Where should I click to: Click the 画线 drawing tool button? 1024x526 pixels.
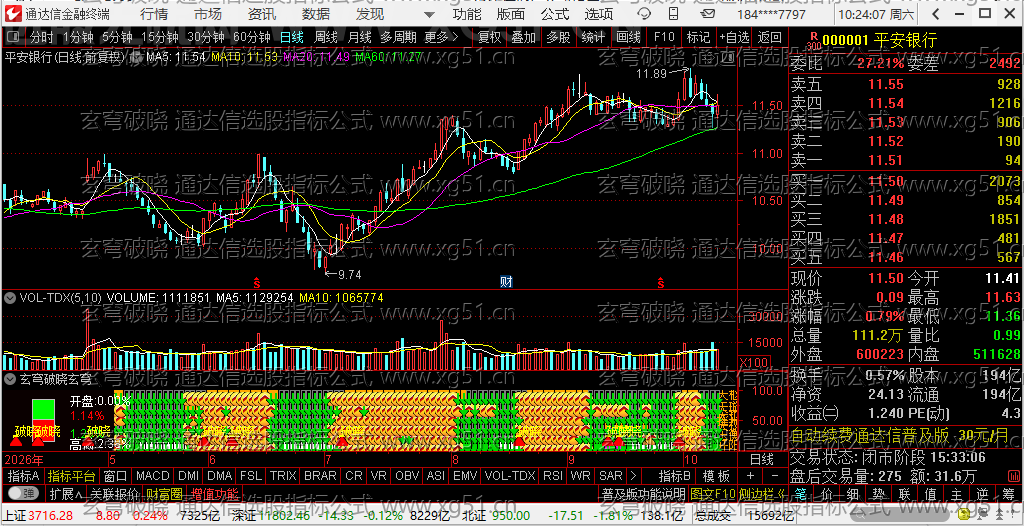click(x=628, y=37)
